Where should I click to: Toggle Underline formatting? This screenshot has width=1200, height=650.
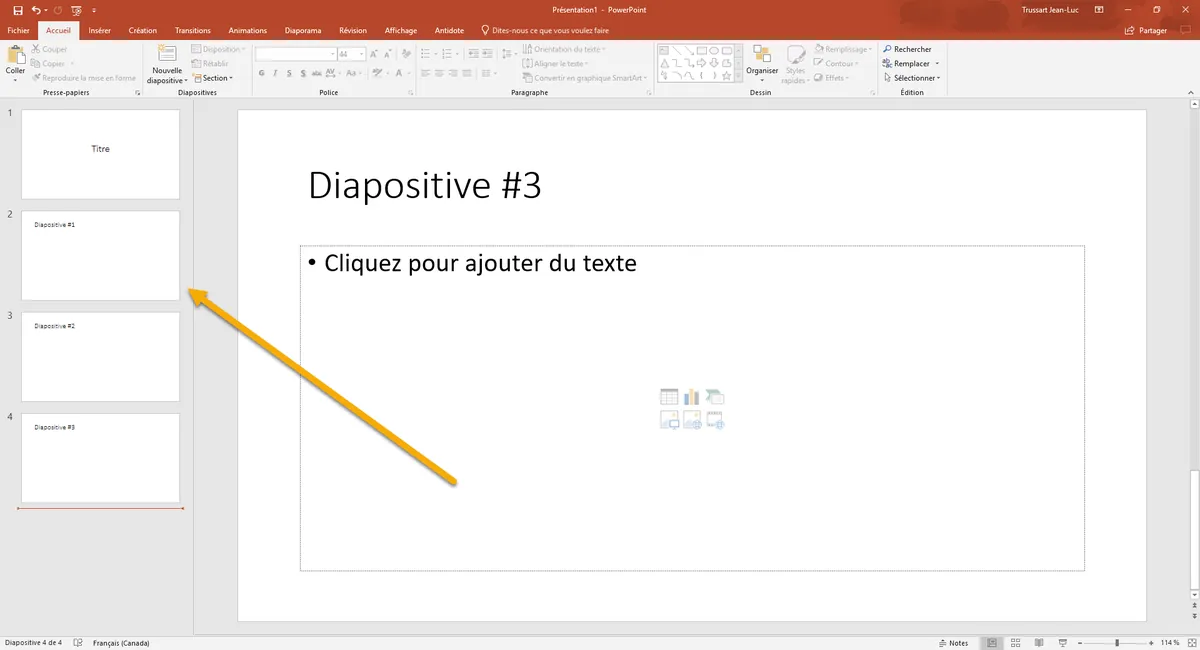[289, 73]
